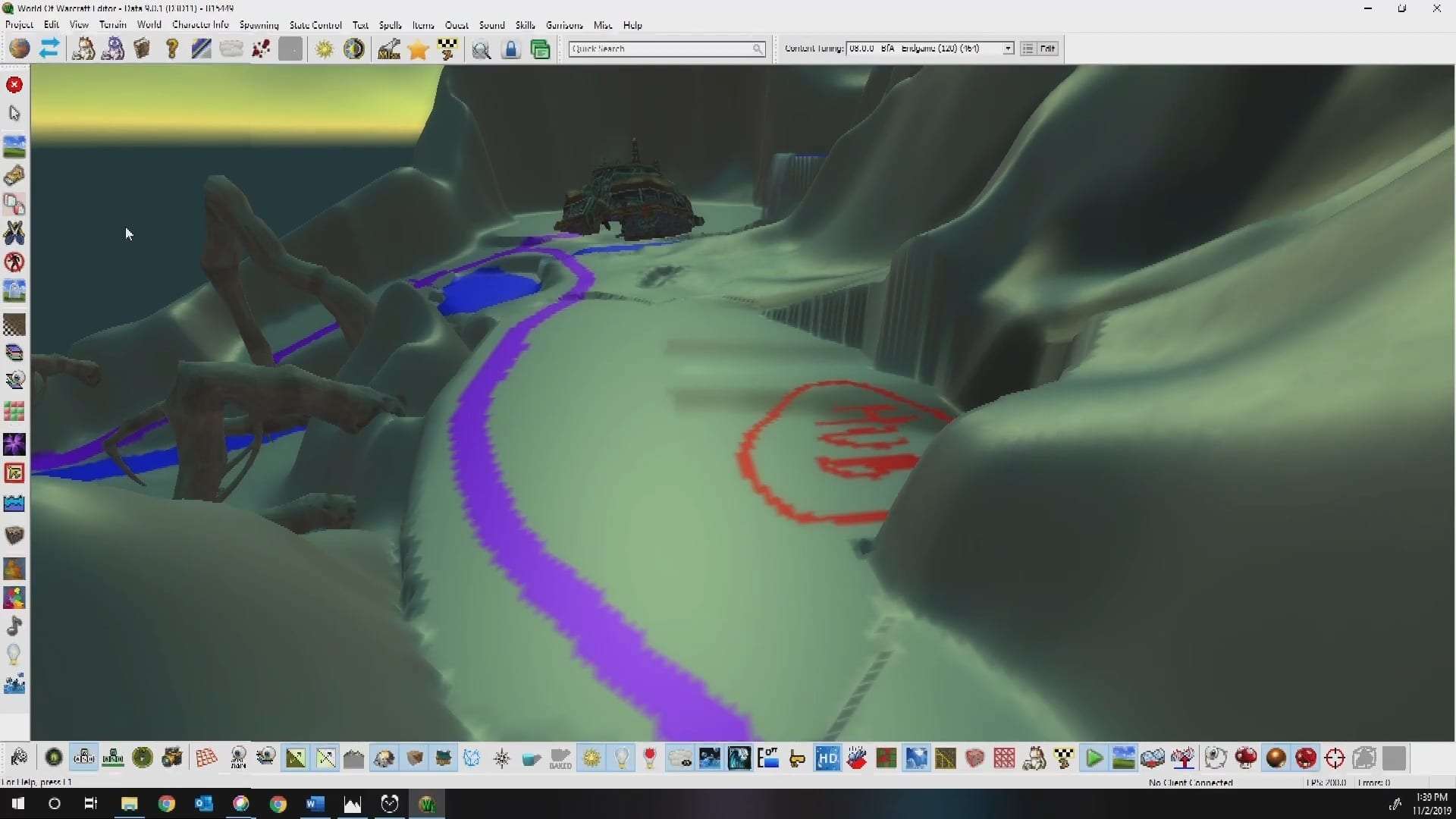Screen dimensions: 1456x819
Task: Toggle the green play arrow button
Action: (x=1094, y=758)
